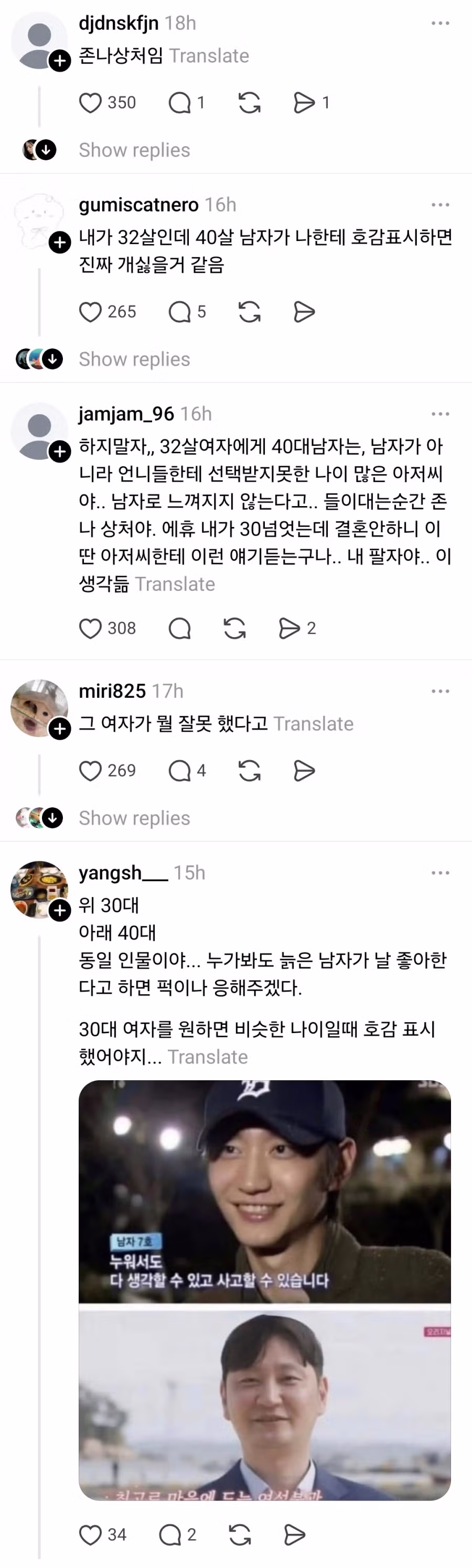
Task: Share miri825's comment via the send icon
Action: coord(305,771)
